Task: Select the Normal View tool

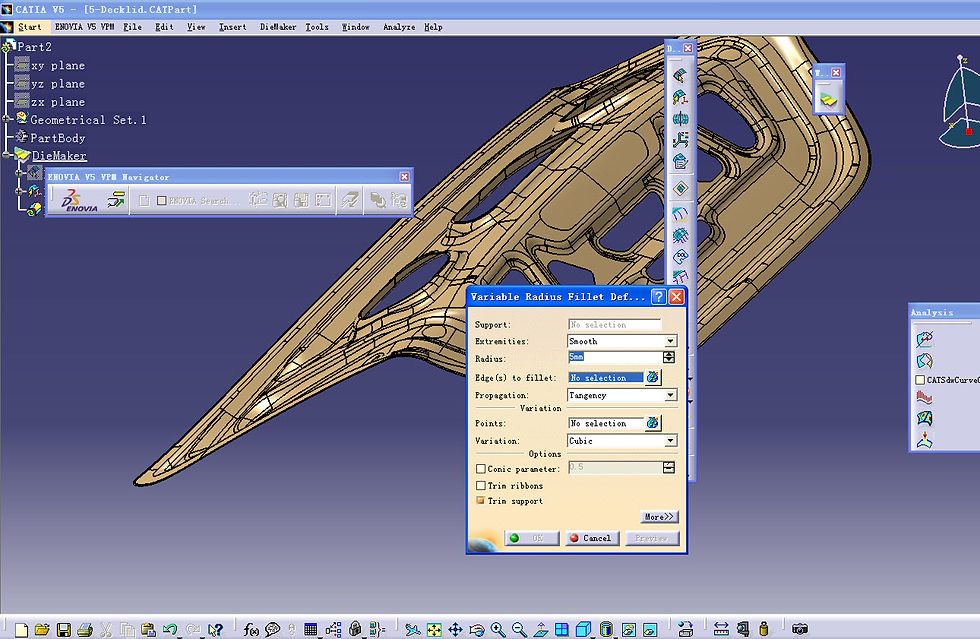Action: tap(541, 629)
